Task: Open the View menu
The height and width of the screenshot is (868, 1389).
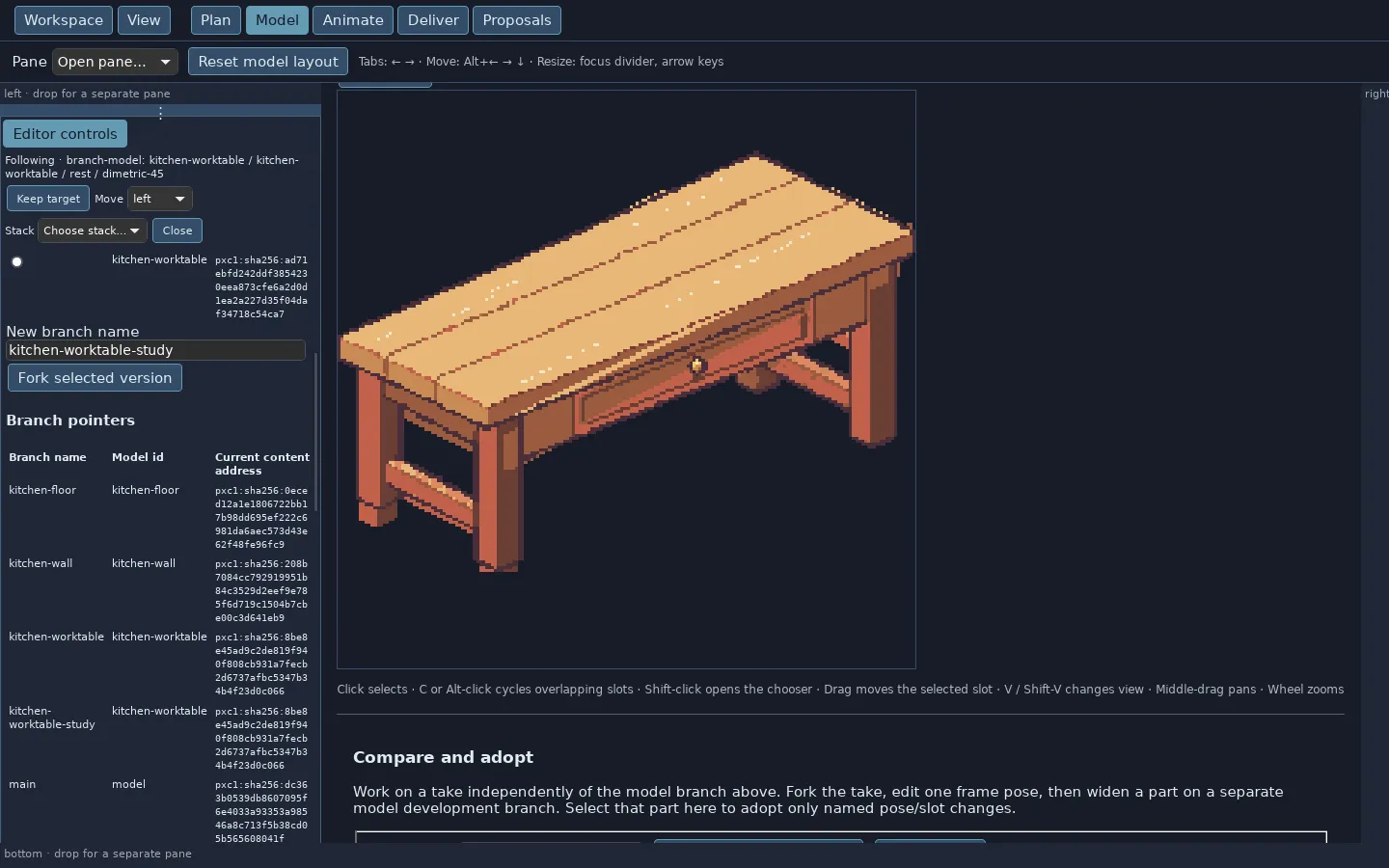Action: click(144, 20)
